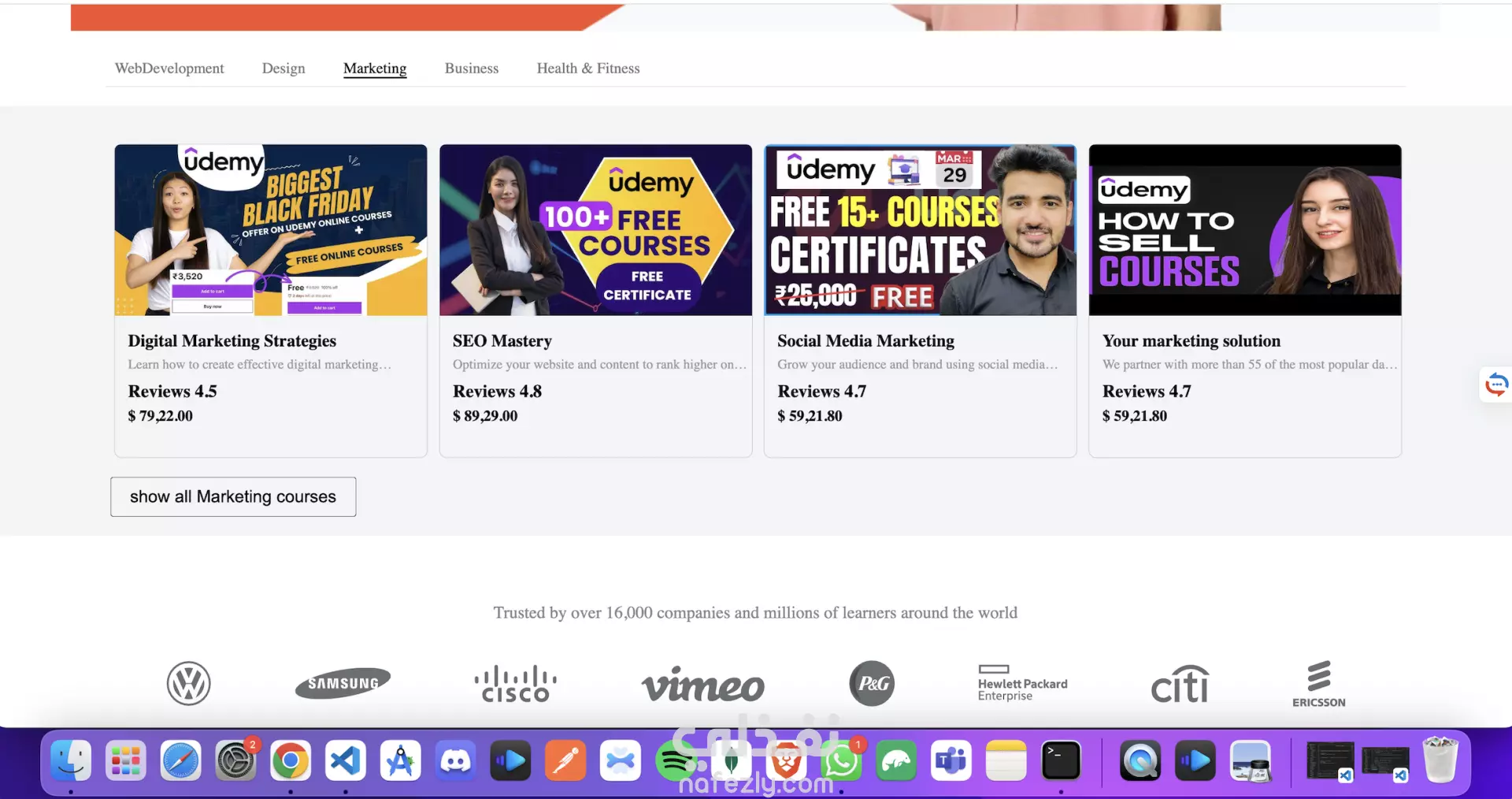Open System Settings from the dock
The height and width of the screenshot is (799, 1512).
coord(235,760)
